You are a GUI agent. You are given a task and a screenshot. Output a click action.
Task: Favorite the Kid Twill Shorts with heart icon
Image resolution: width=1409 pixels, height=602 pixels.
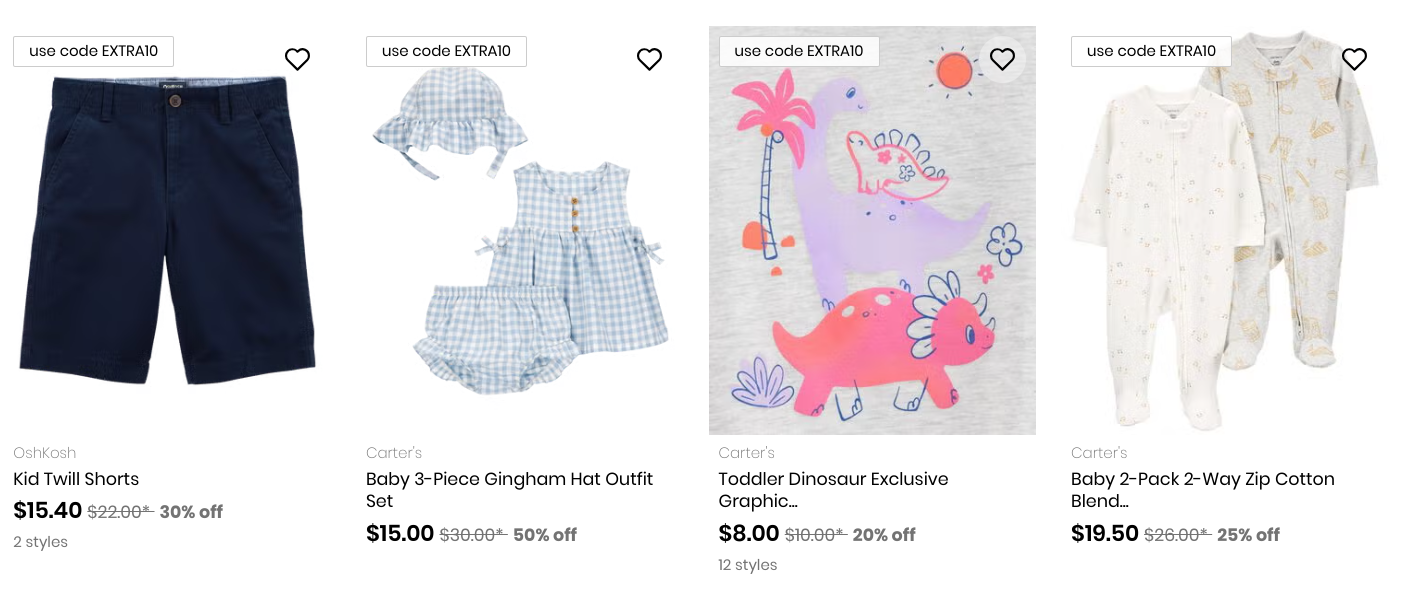[297, 60]
